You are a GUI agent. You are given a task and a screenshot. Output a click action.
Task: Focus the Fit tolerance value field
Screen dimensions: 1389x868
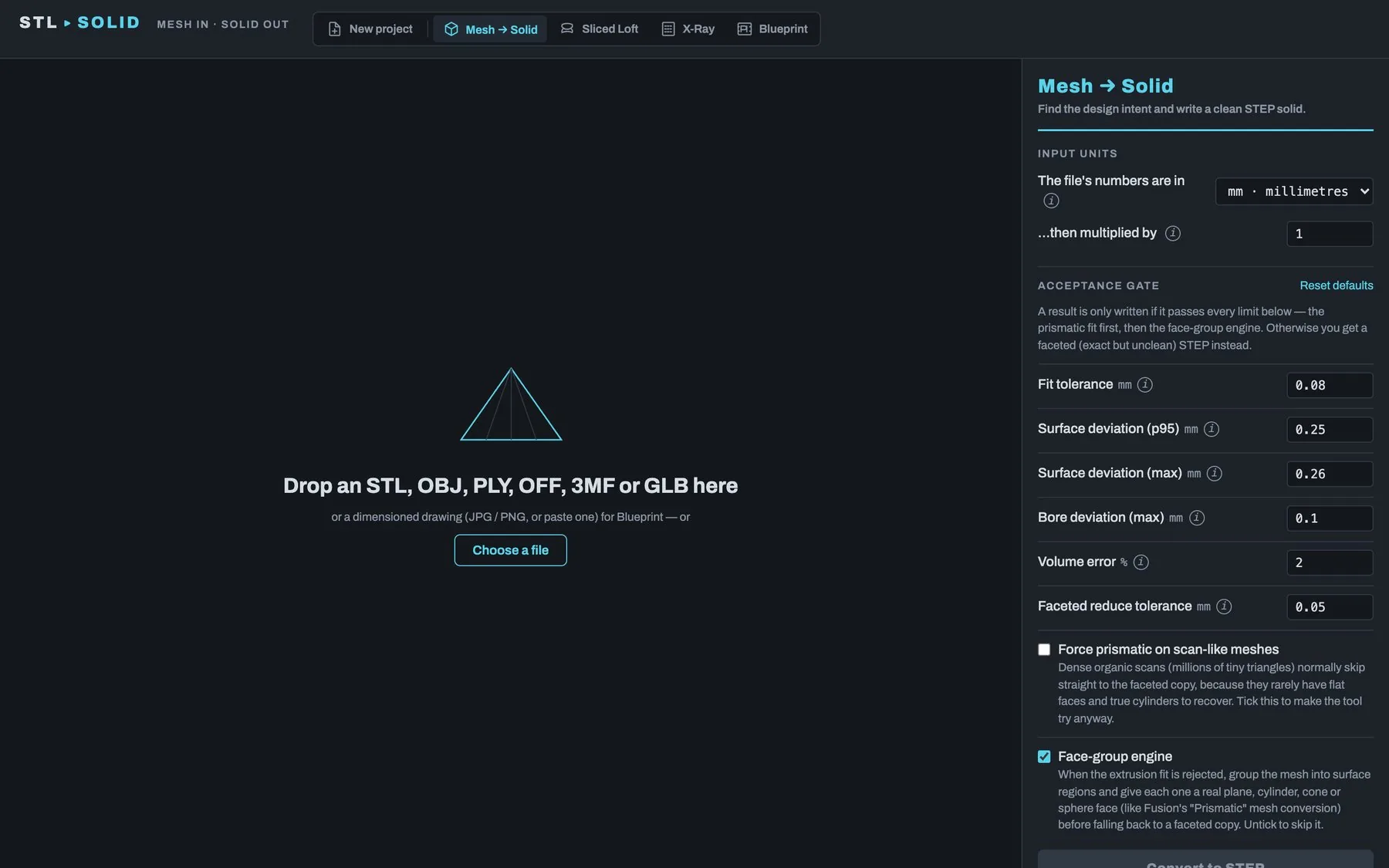click(x=1330, y=385)
